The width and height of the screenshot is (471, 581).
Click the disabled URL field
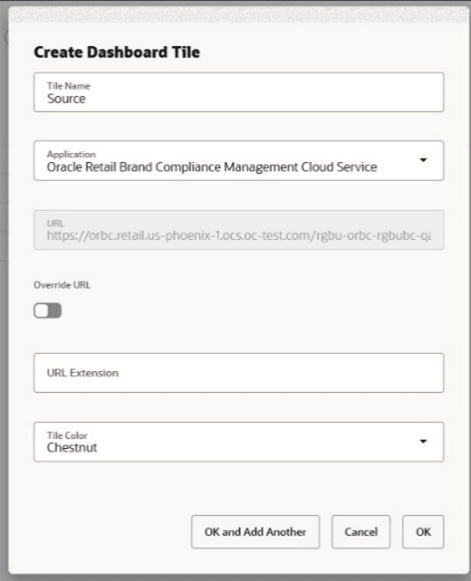[239, 230]
